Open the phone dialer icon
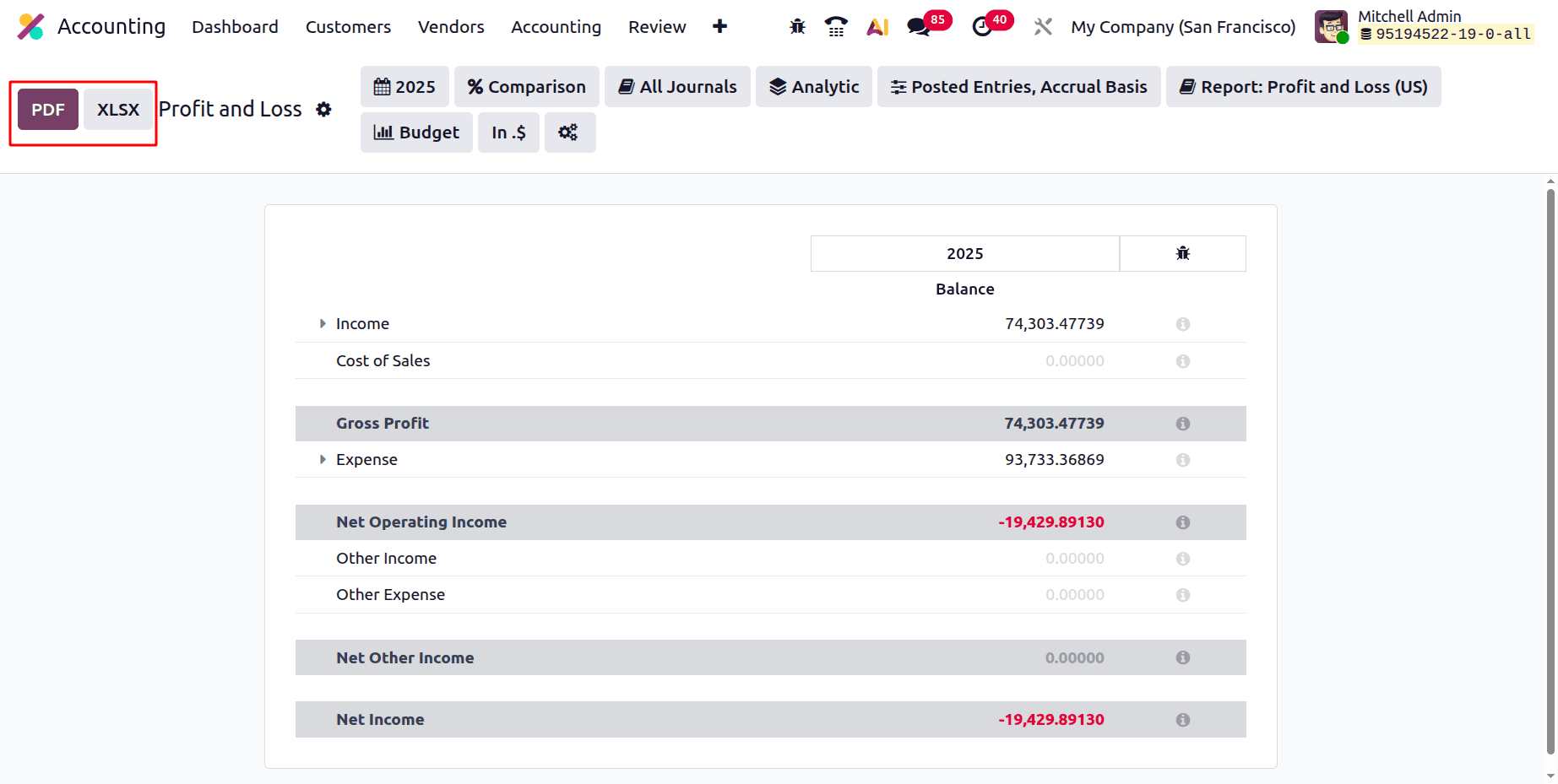 pyautogui.click(x=836, y=26)
